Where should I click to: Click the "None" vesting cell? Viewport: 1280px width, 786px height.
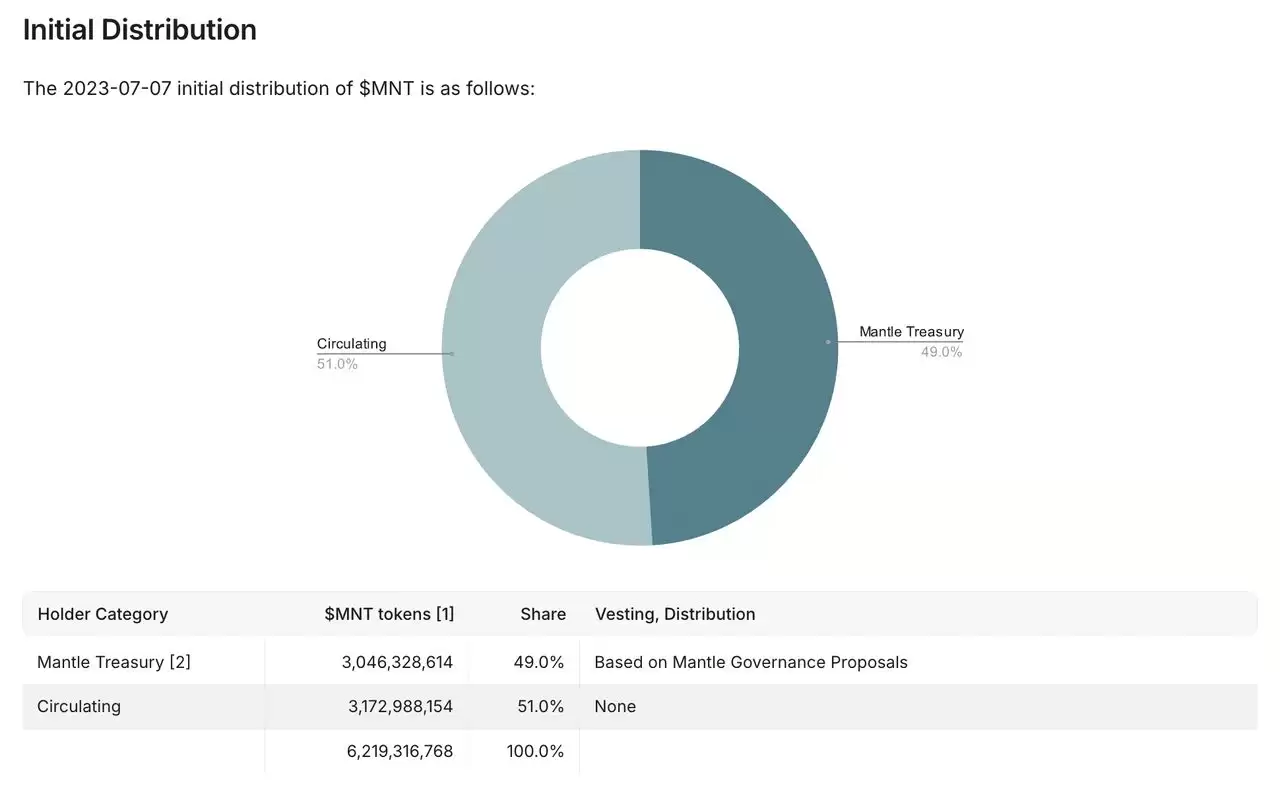pyautogui.click(x=615, y=706)
